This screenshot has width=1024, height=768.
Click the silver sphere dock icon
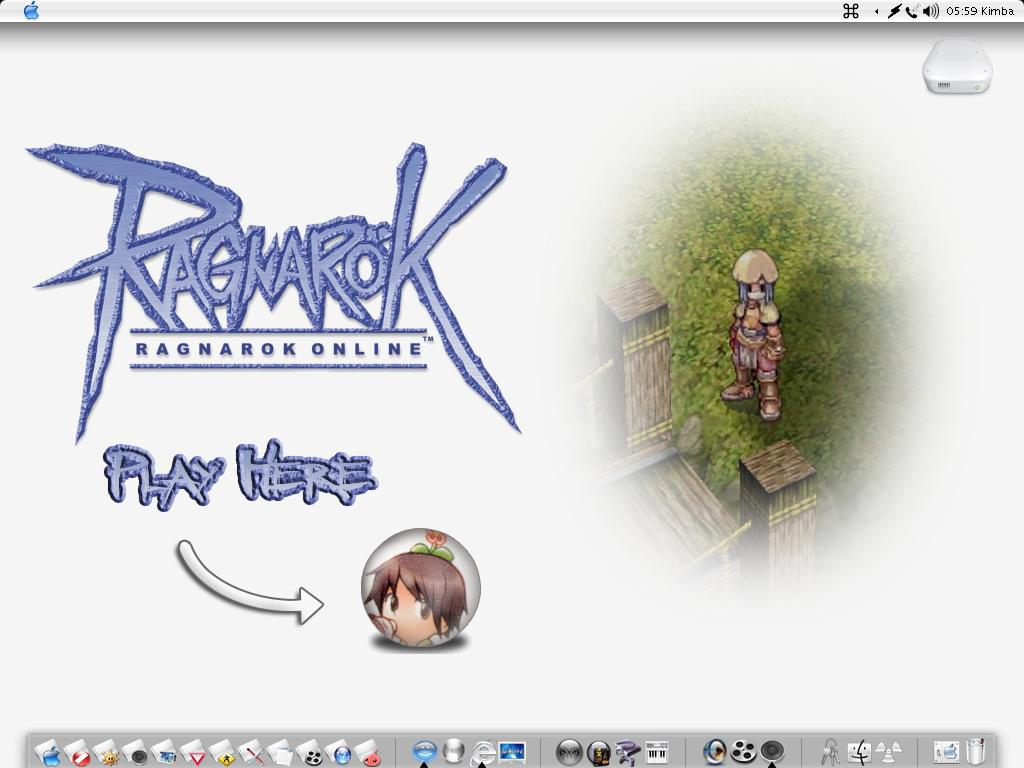453,751
